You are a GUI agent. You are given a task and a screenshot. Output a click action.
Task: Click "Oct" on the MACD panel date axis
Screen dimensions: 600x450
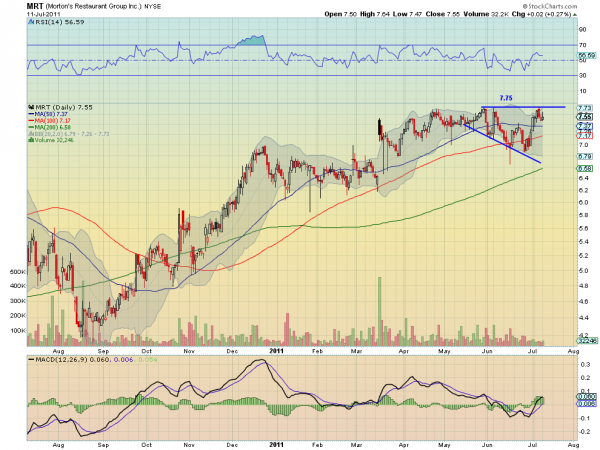point(147,445)
